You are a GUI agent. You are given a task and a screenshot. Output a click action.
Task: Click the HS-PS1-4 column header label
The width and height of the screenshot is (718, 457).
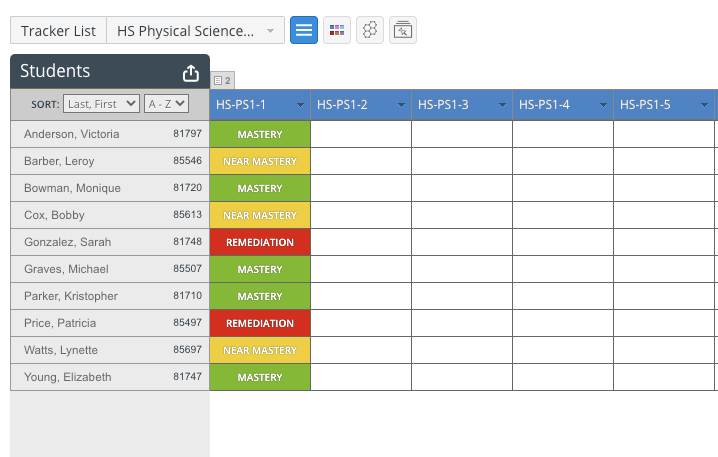coord(544,105)
